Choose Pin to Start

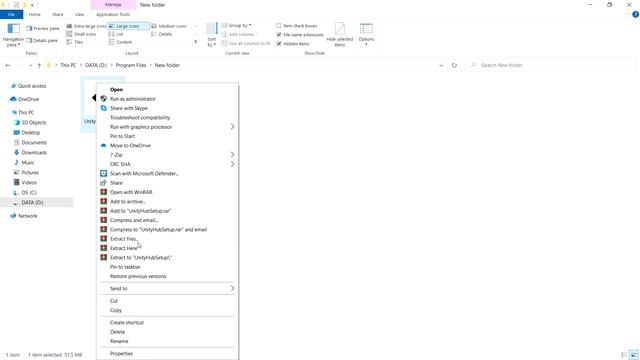(x=167, y=136)
